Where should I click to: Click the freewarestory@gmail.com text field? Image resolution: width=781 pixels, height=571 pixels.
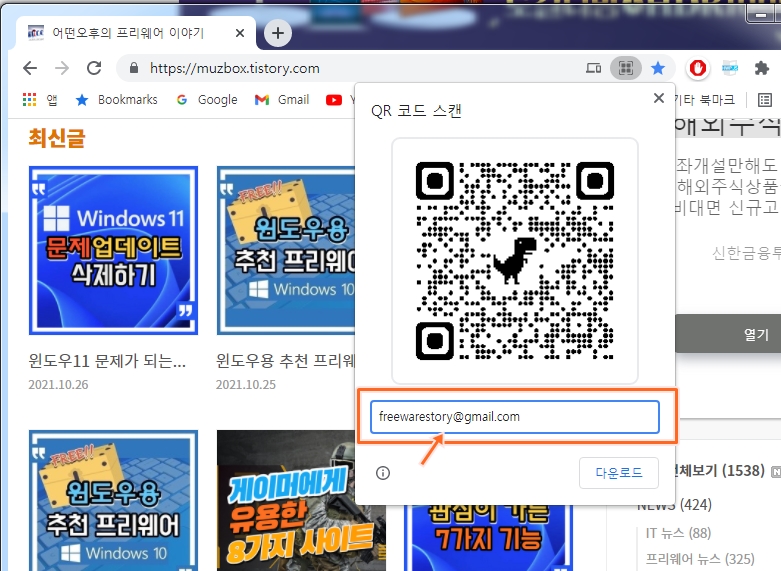[x=515, y=417]
